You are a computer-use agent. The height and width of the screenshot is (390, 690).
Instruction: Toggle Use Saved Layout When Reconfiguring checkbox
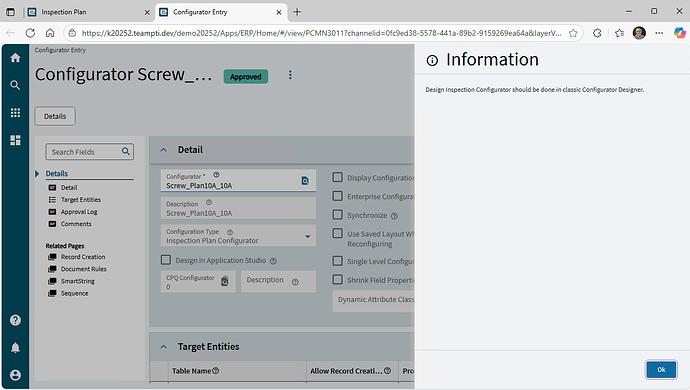coord(338,233)
